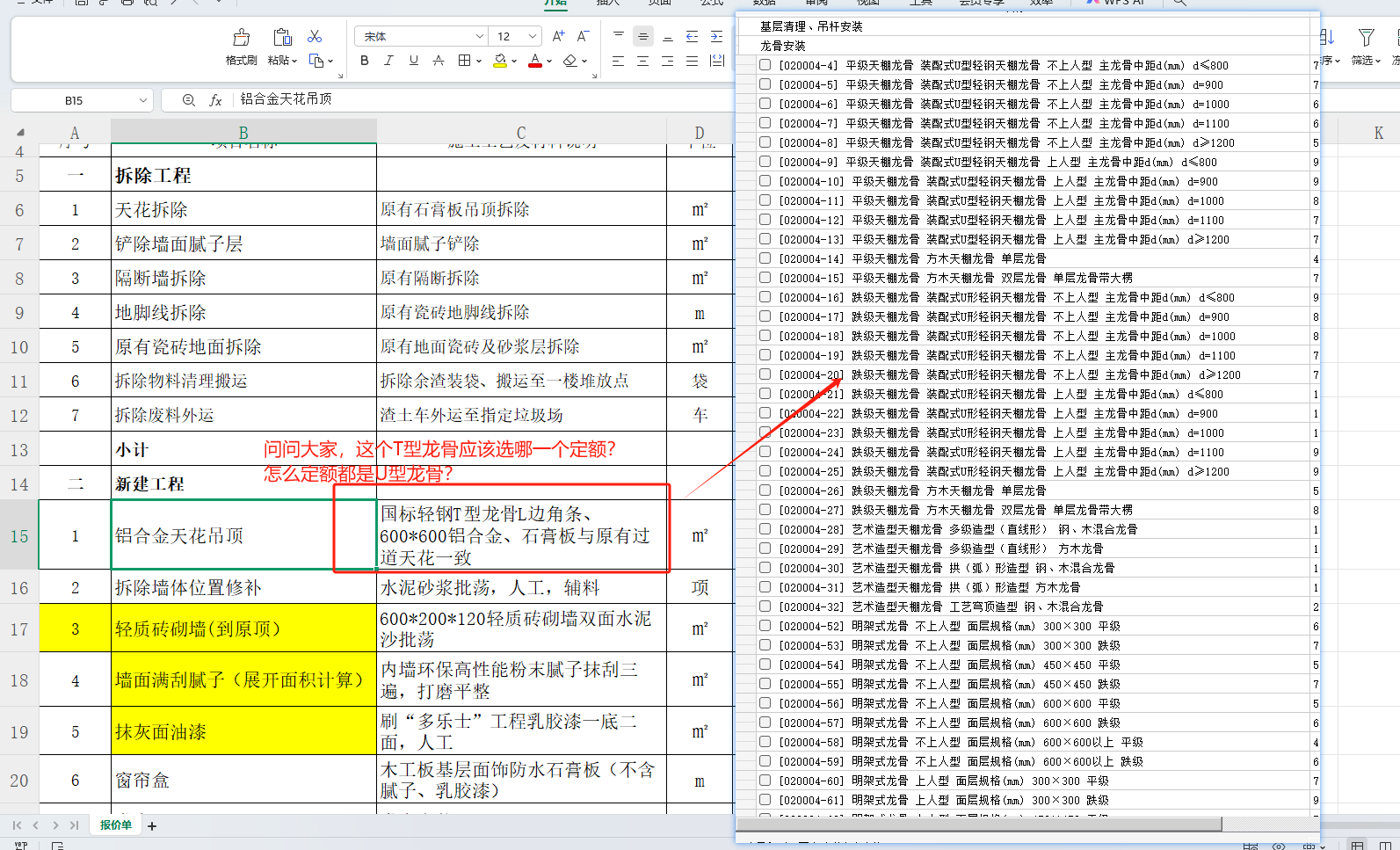Add a new sheet with plus icon

click(152, 826)
